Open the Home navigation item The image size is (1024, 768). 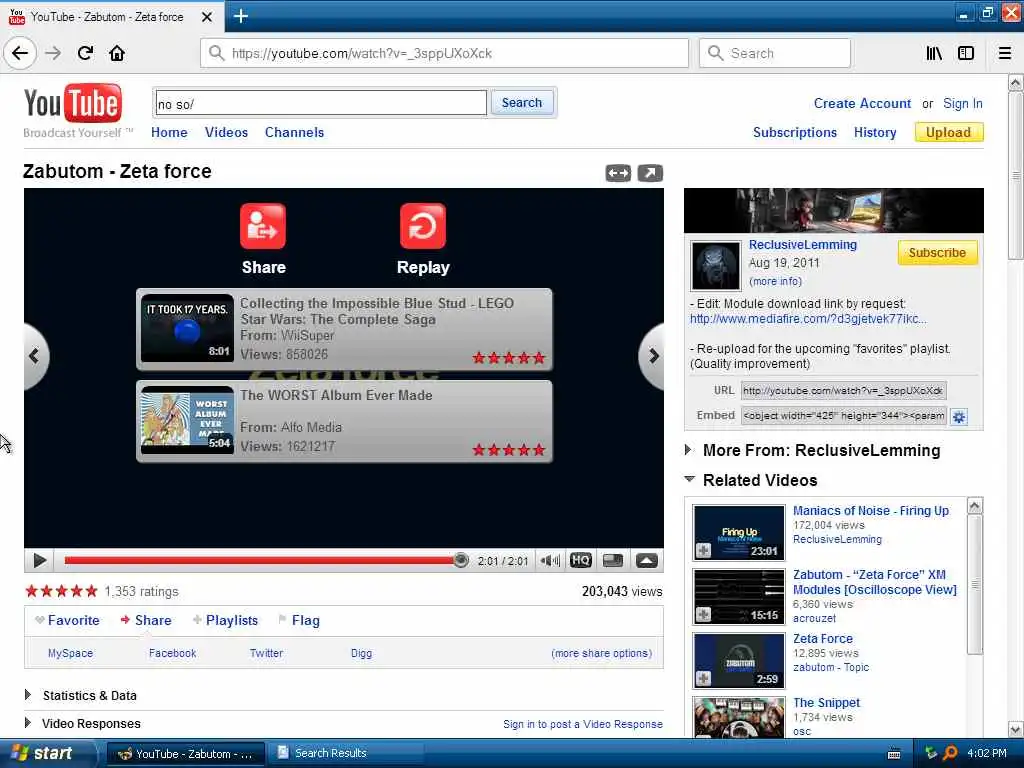click(x=169, y=133)
